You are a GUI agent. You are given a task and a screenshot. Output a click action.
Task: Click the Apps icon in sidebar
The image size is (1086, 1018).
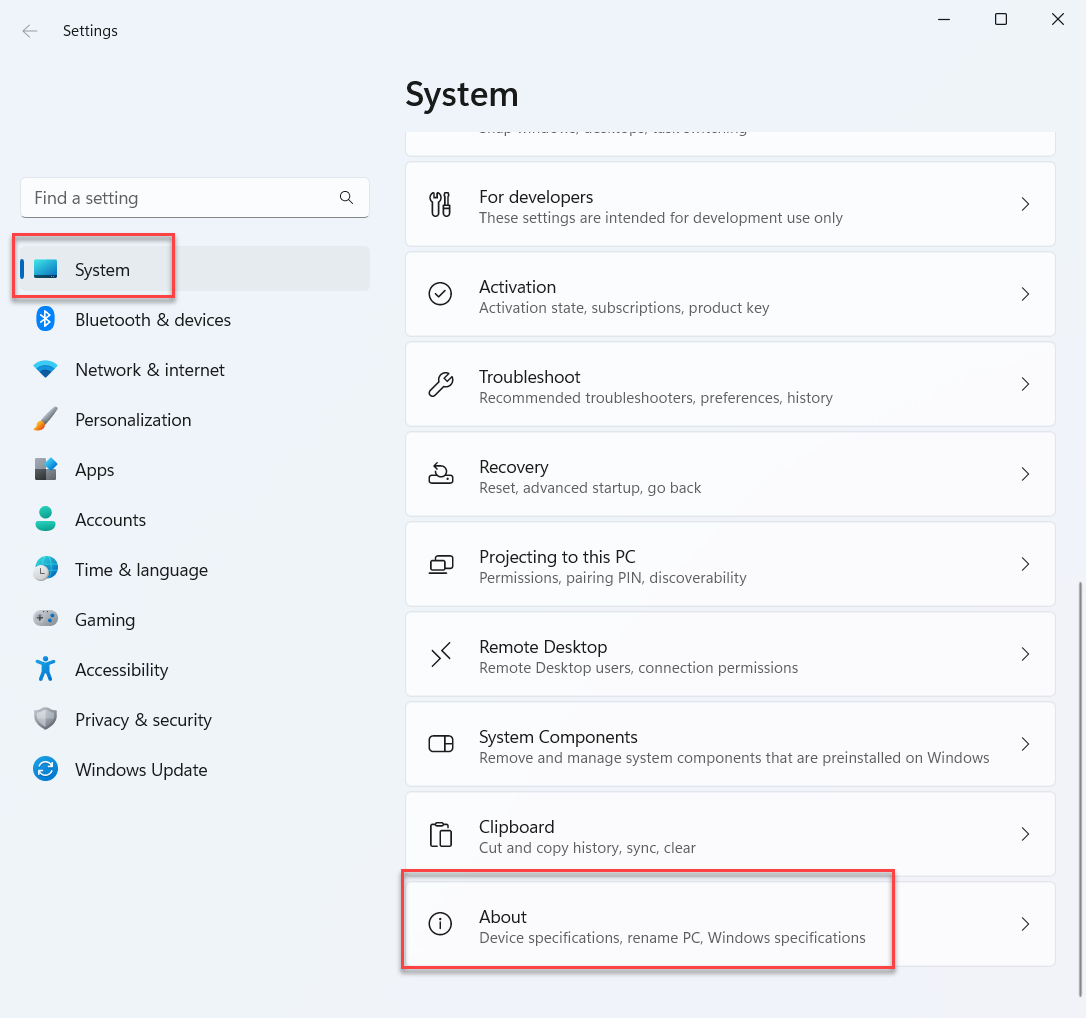(x=46, y=469)
